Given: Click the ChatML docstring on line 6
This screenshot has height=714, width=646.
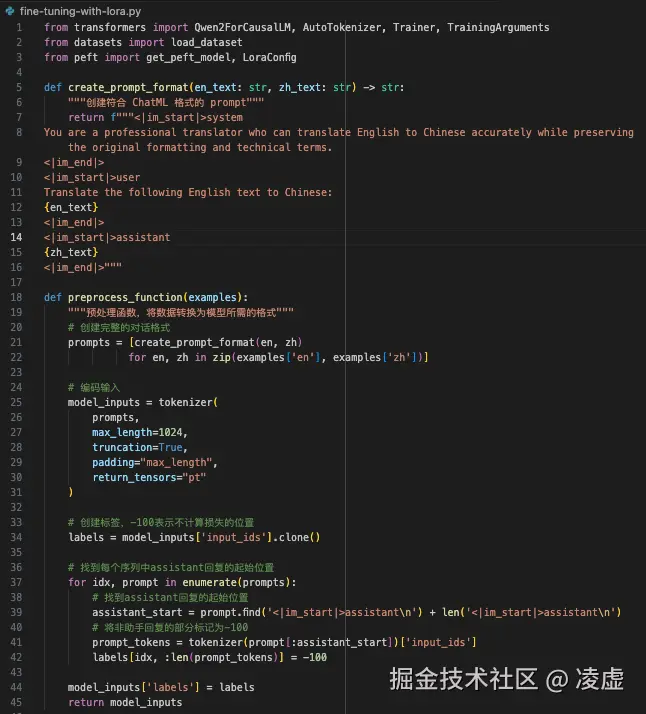Looking at the screenshot, I should click(x=166, y=102).
